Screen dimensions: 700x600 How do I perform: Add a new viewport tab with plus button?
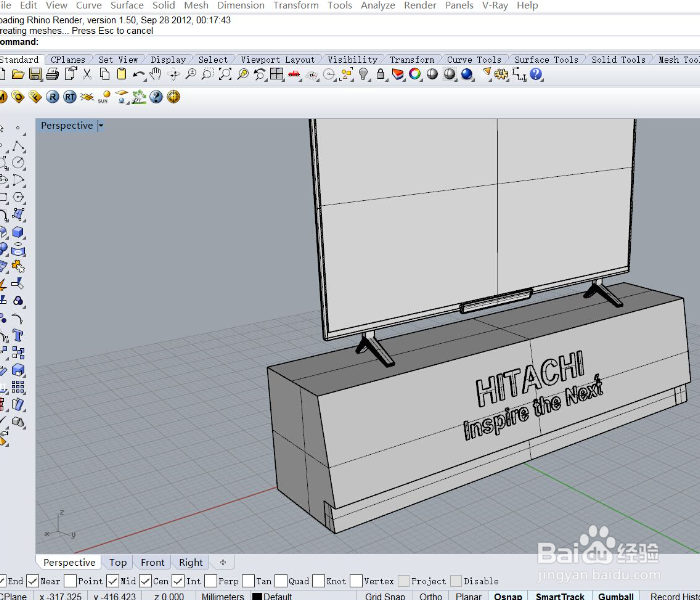223,562
